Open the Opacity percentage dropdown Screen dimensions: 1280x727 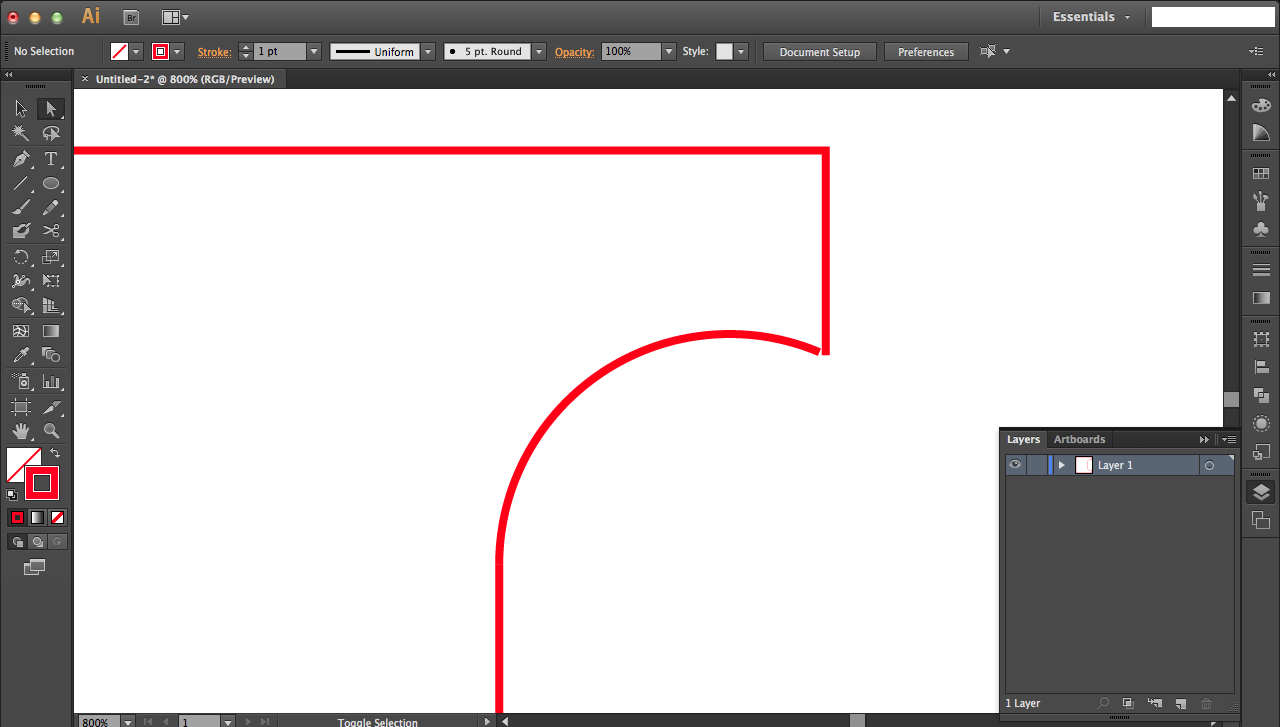coord(669,52)
